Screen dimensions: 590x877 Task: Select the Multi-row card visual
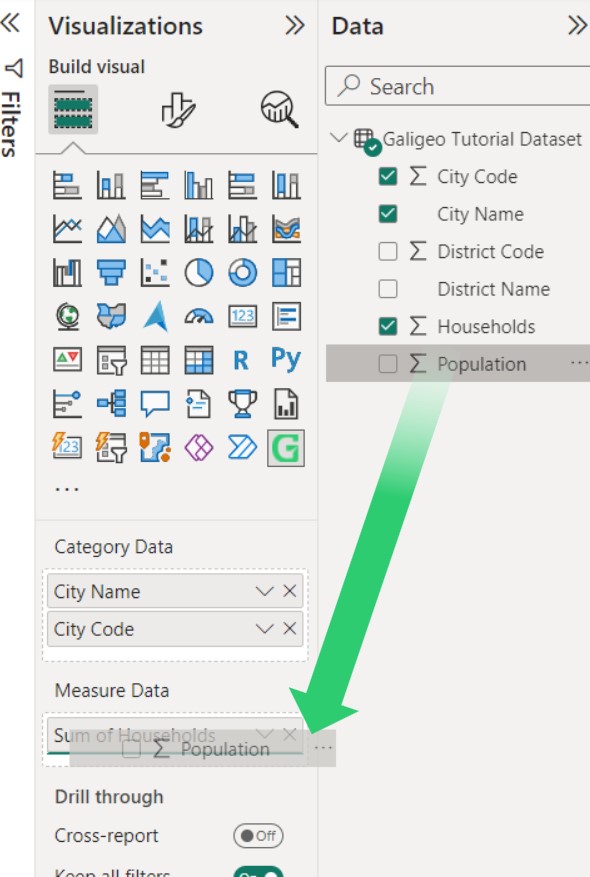(x=286, y=316)
